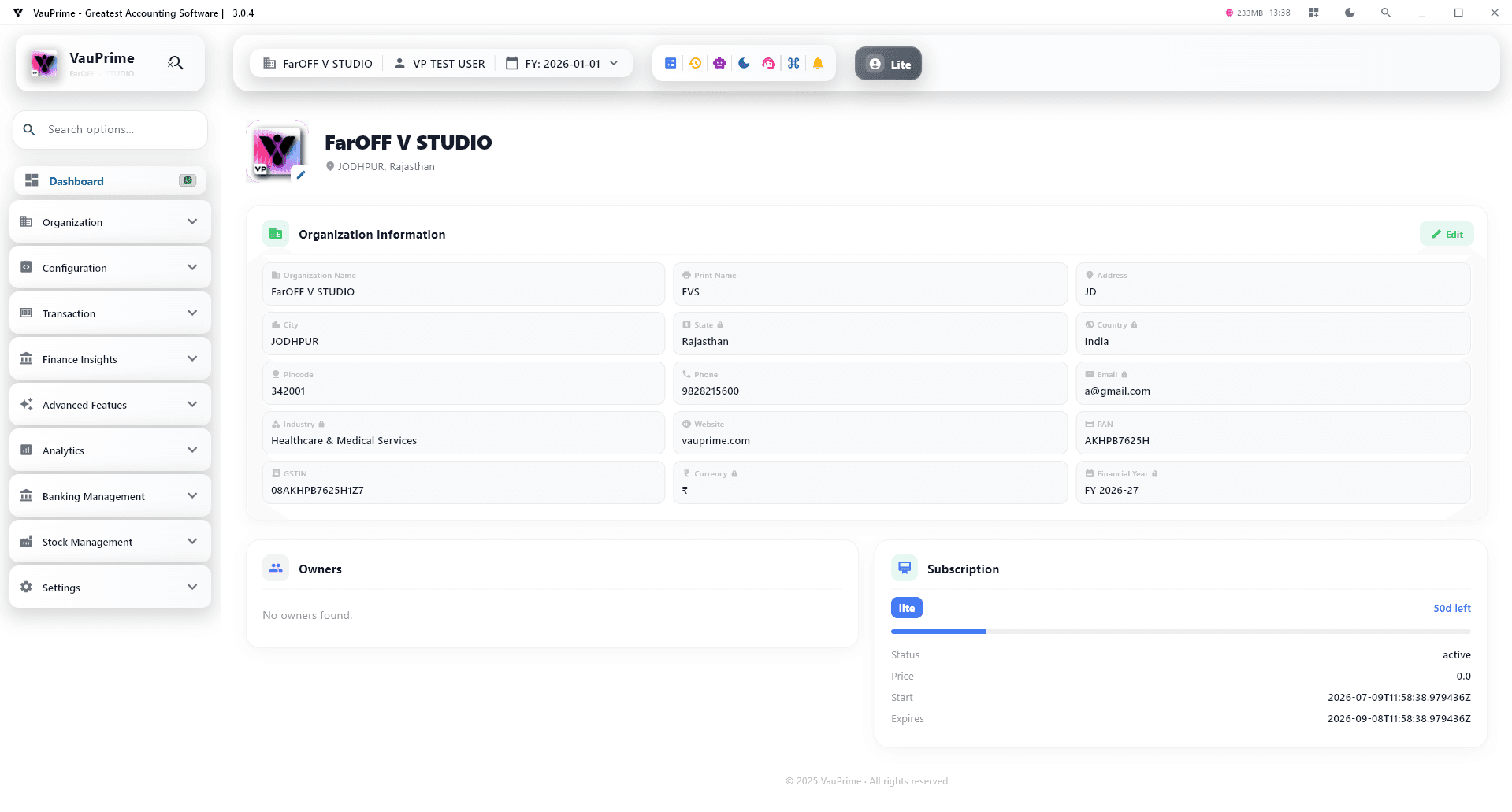Select VP TEST USER in top bar

[x=439, y=64]
